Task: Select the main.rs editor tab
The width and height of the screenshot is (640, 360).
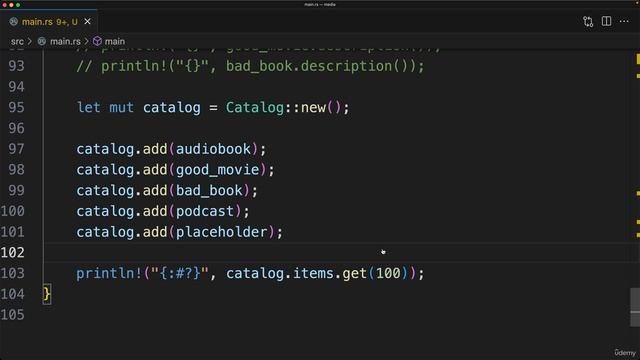Action: pyautogui.click(x=49, y=22)
